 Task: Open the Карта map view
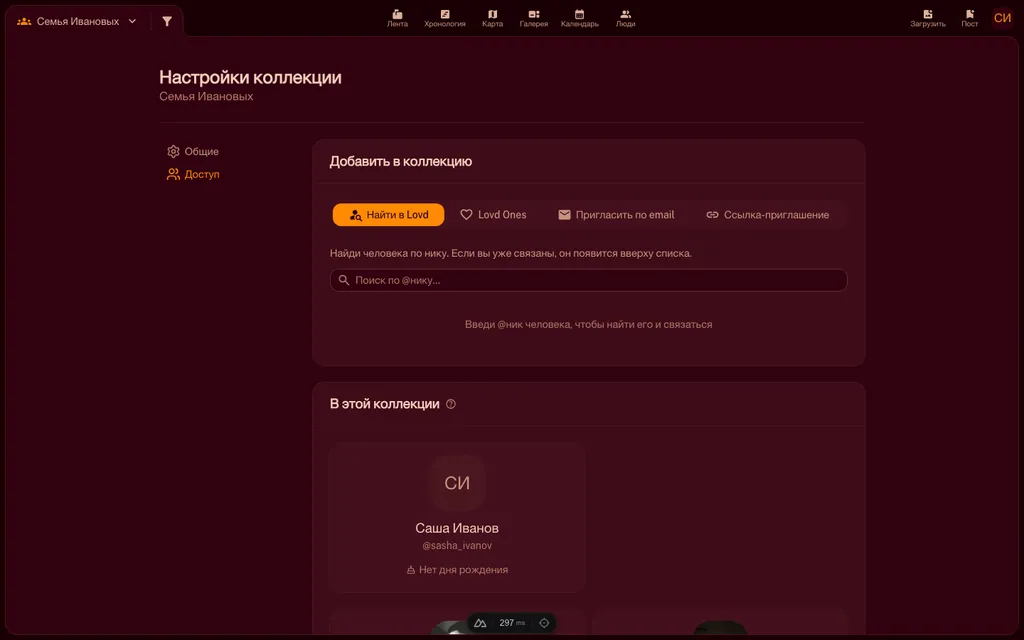[x=492, y=18]
